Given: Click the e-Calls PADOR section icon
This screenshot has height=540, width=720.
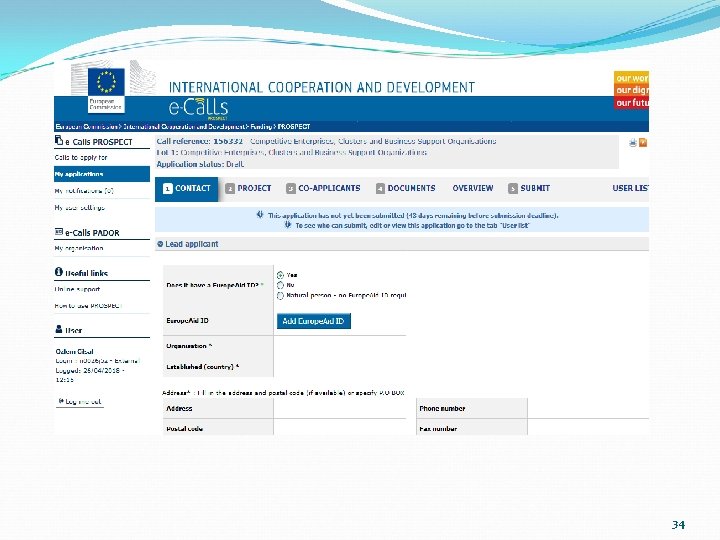Looking at the screenshot, I should pos(59,232).
